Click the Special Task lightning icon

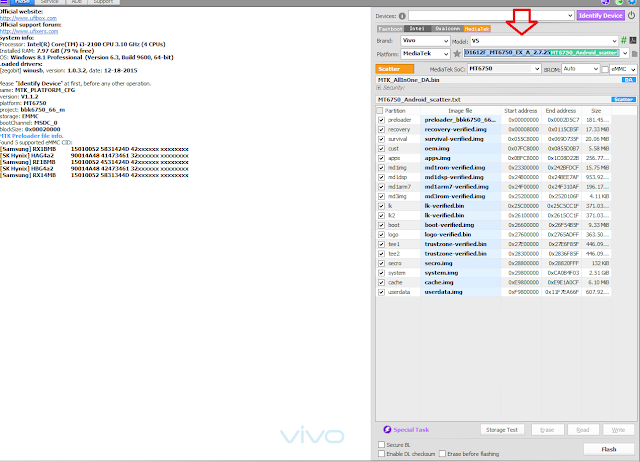coord(387,429)
